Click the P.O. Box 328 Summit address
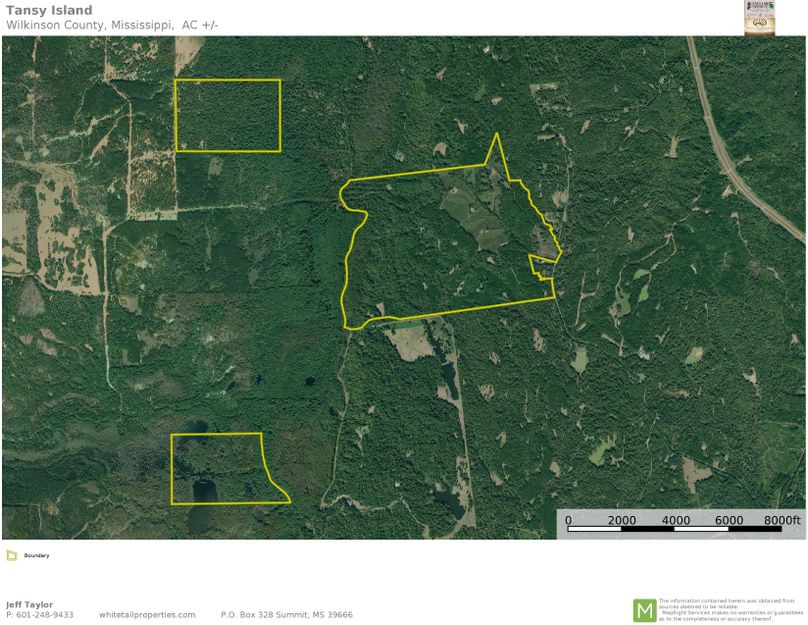 [286, 615]
